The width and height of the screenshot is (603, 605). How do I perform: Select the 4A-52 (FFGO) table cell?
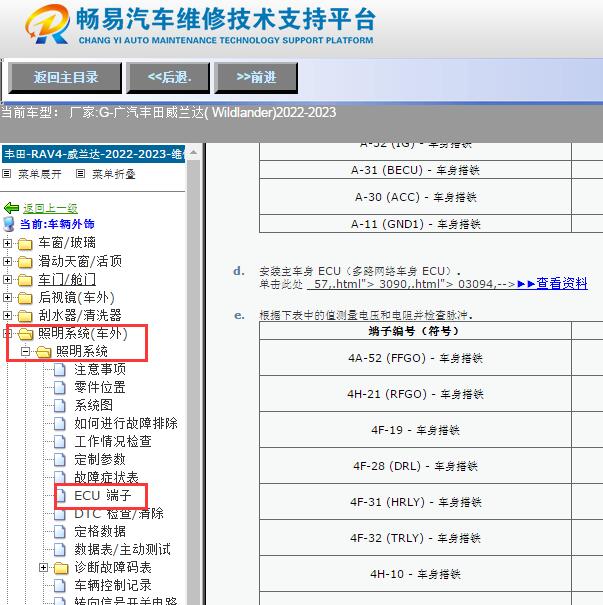(415, 358)
